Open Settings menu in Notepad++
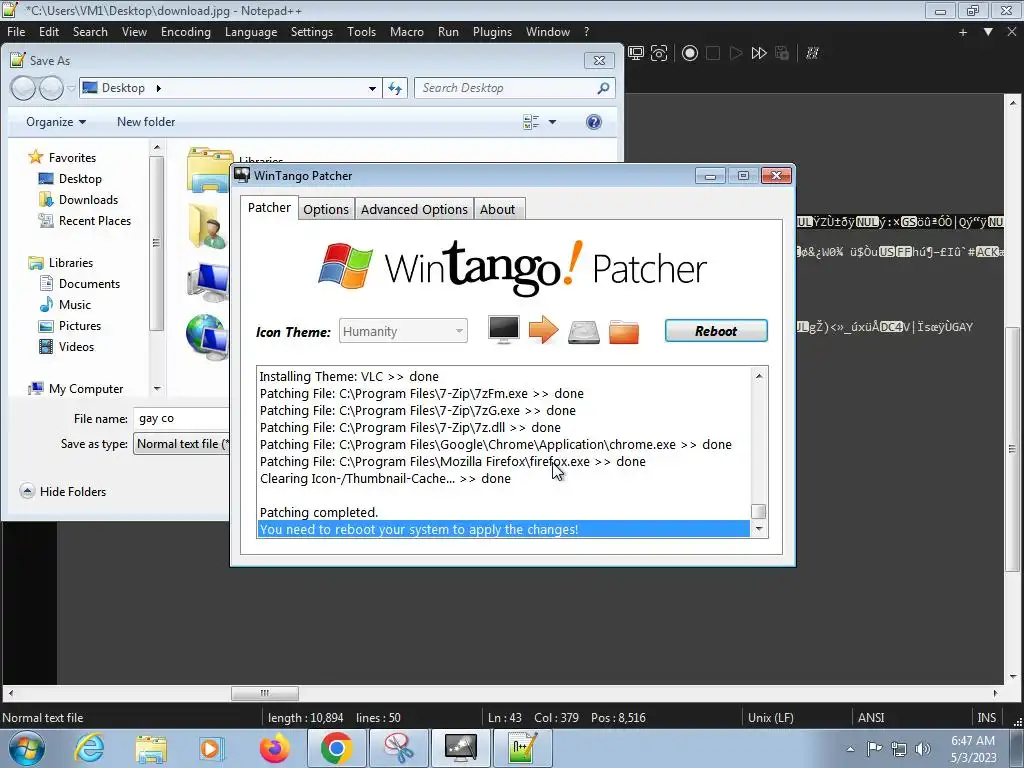The image size is (1024, 768). pos(312,32)
